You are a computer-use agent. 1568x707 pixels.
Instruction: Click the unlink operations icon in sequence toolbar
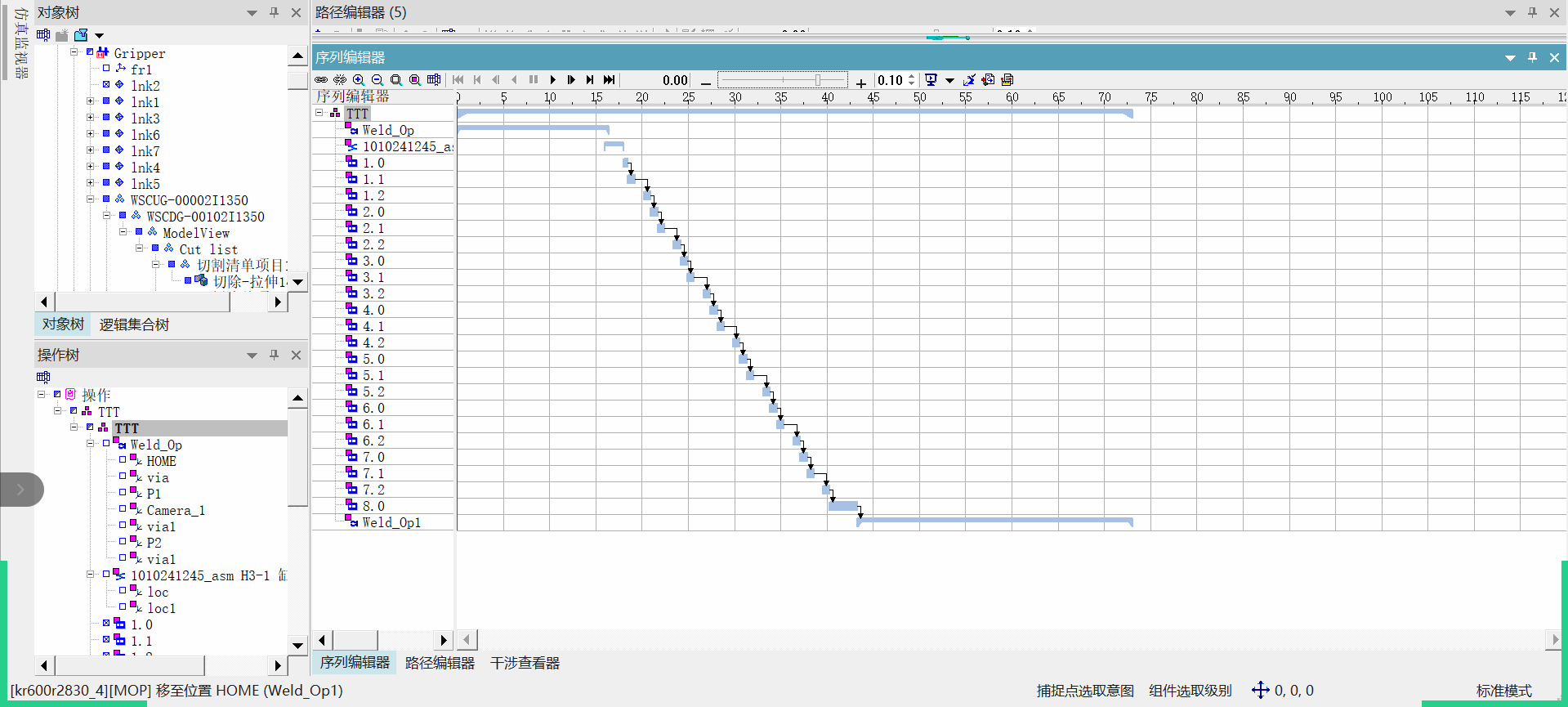340,80
